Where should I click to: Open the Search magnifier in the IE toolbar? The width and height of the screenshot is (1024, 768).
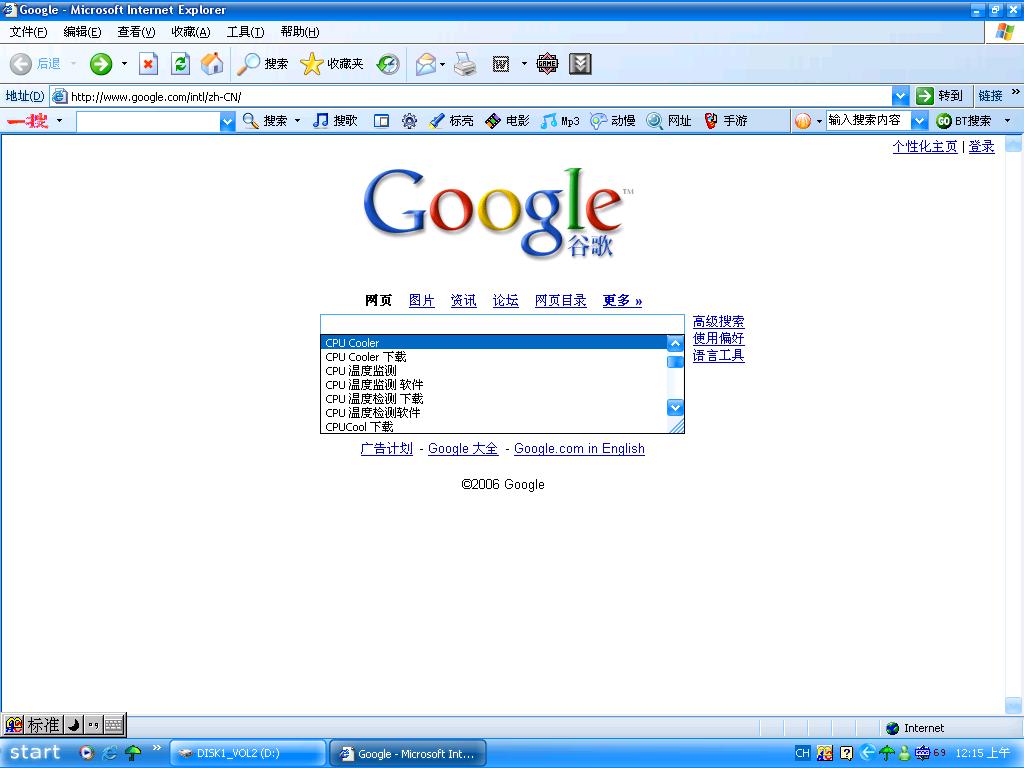[x=263, y=63]
